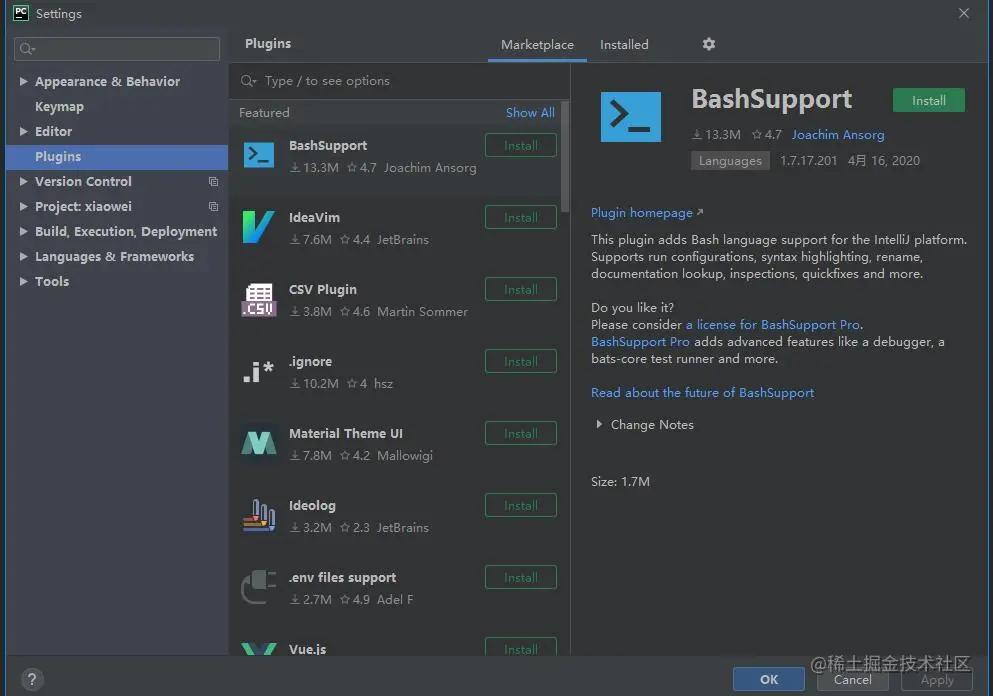Click Cancel to discard settings
993x696 pixels.
click(x=852, y=680)
